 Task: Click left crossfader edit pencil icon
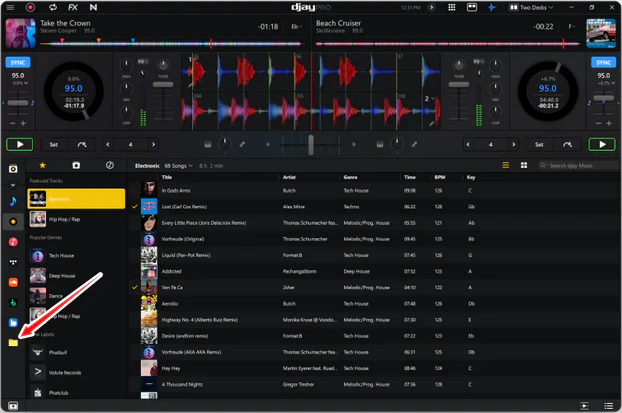click(x=242, y=144)
